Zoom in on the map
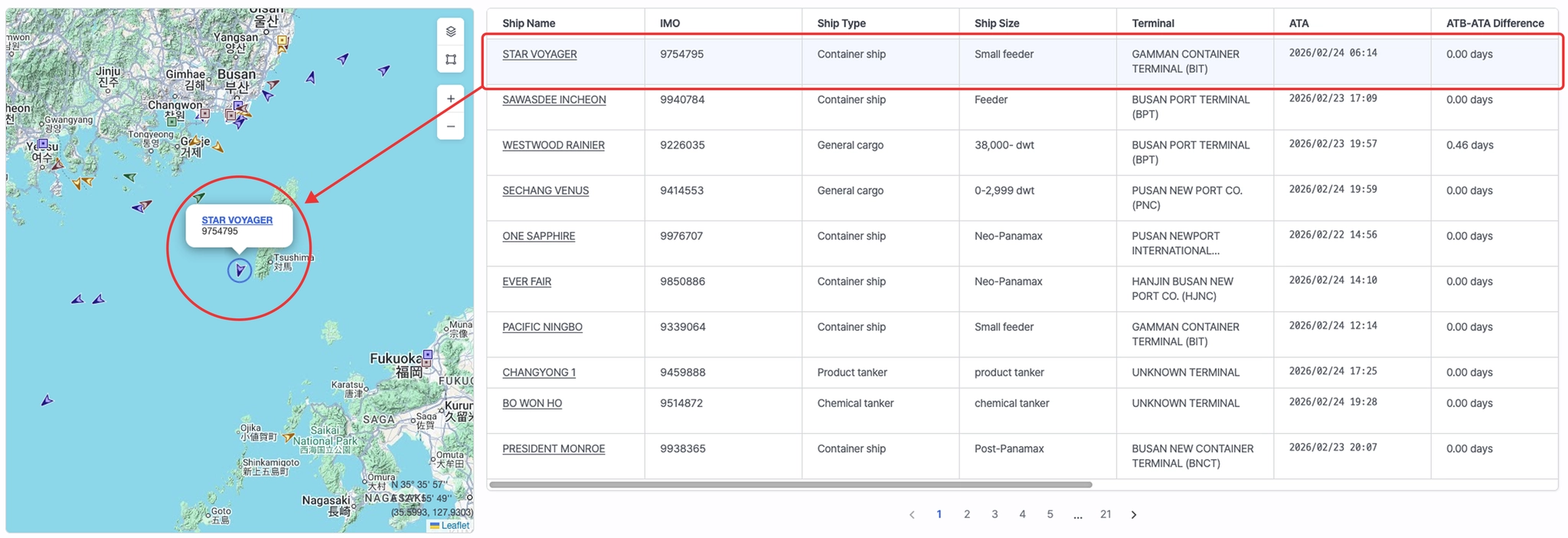Image resolution: width=1568 pixels, height=538 pixels. coord(451,99)
